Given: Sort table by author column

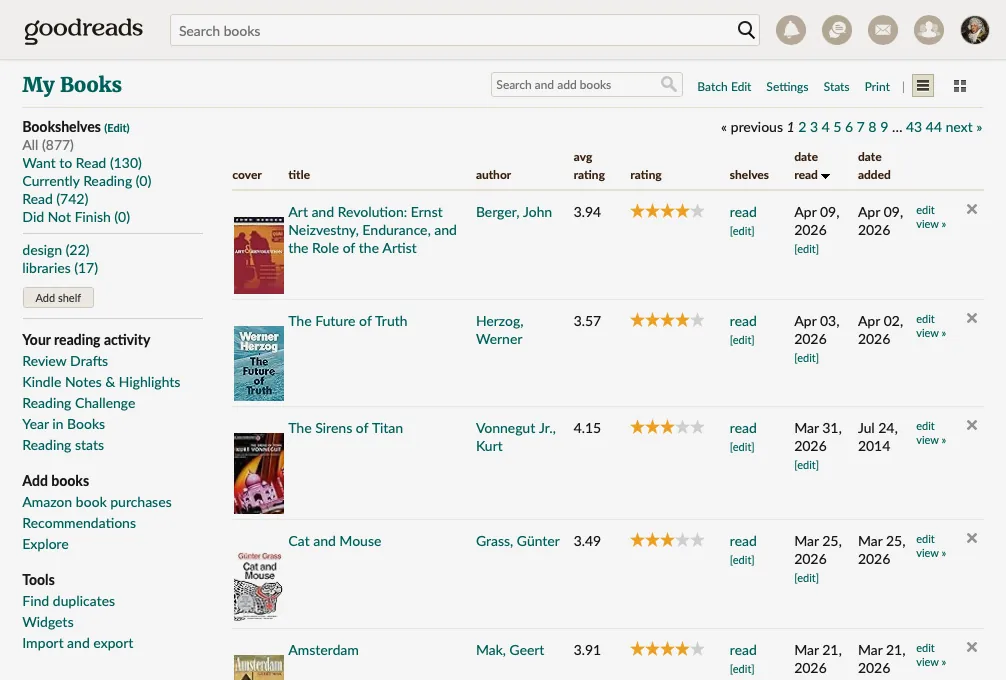Looking at the screenshot, I should (x=493, y=174).
